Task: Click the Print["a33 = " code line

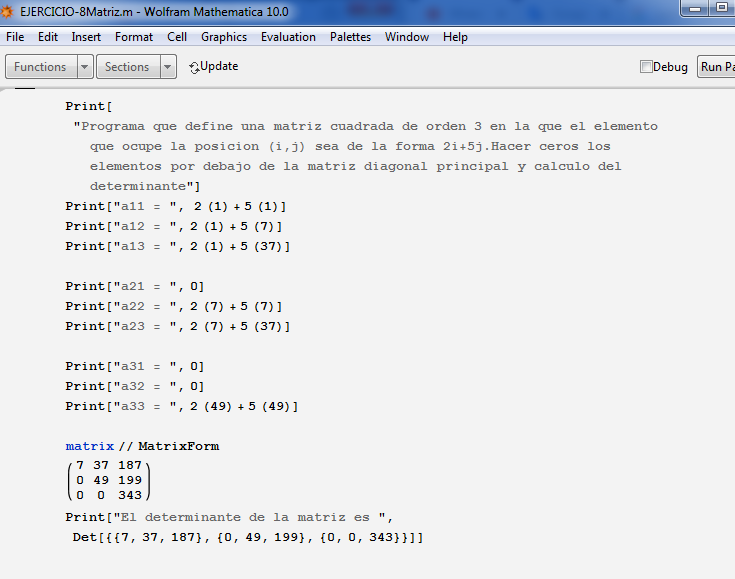Action: (182, 406)
